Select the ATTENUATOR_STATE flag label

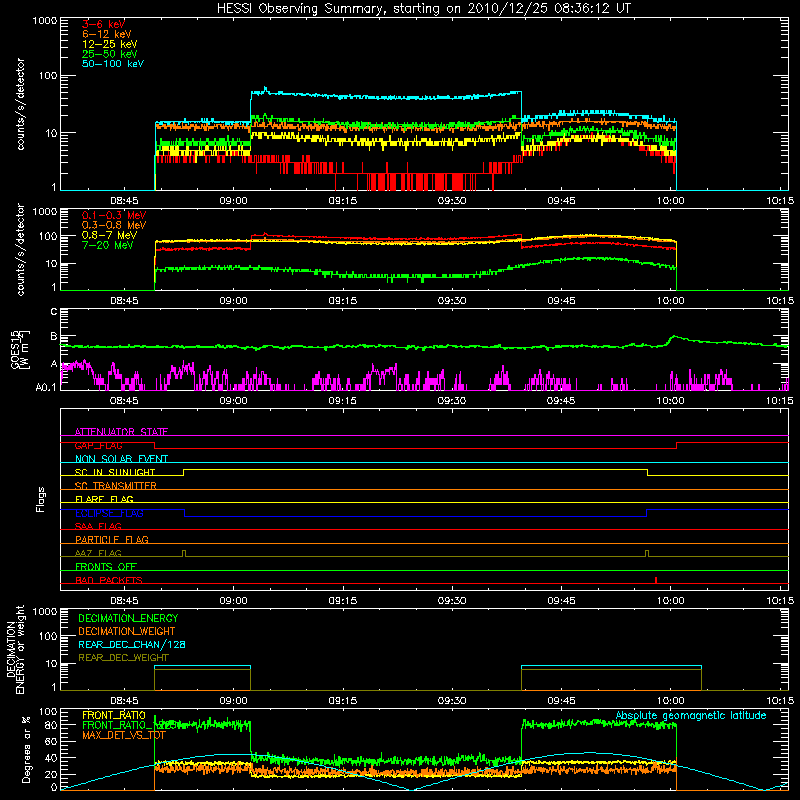(x=121, y=432)
